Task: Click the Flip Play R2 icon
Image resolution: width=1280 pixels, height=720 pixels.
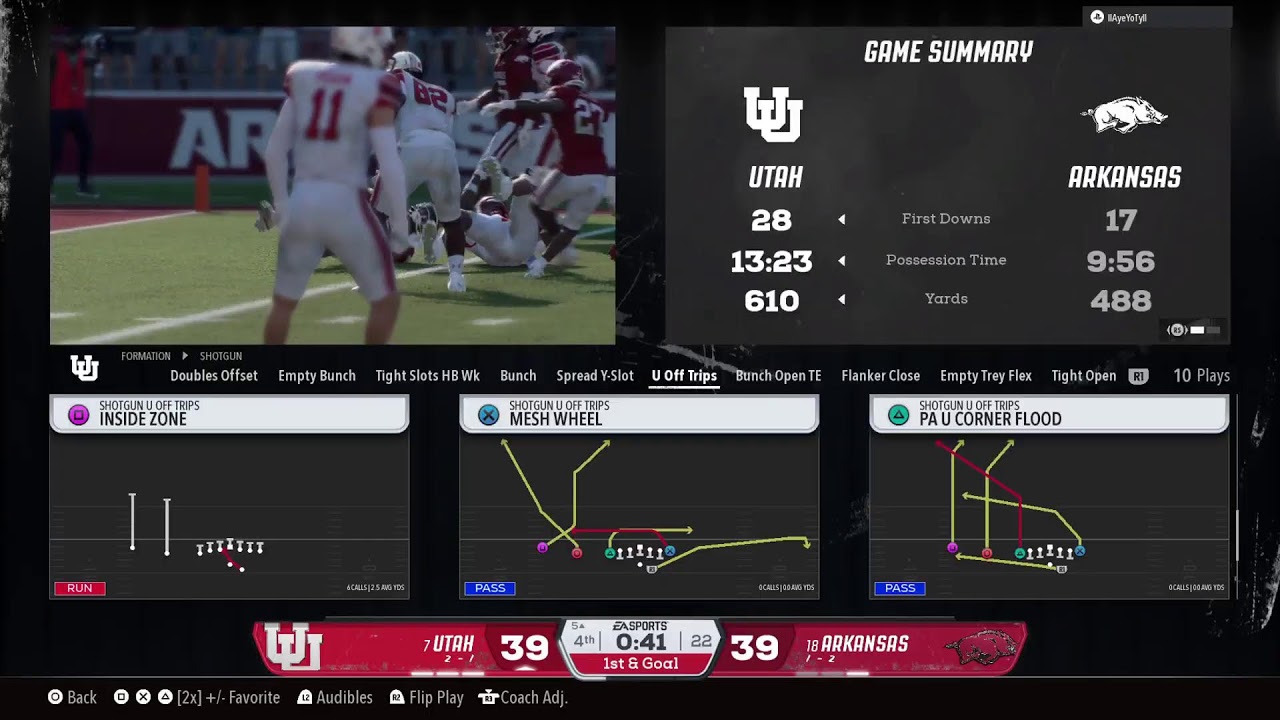Action: coord(397,697)
